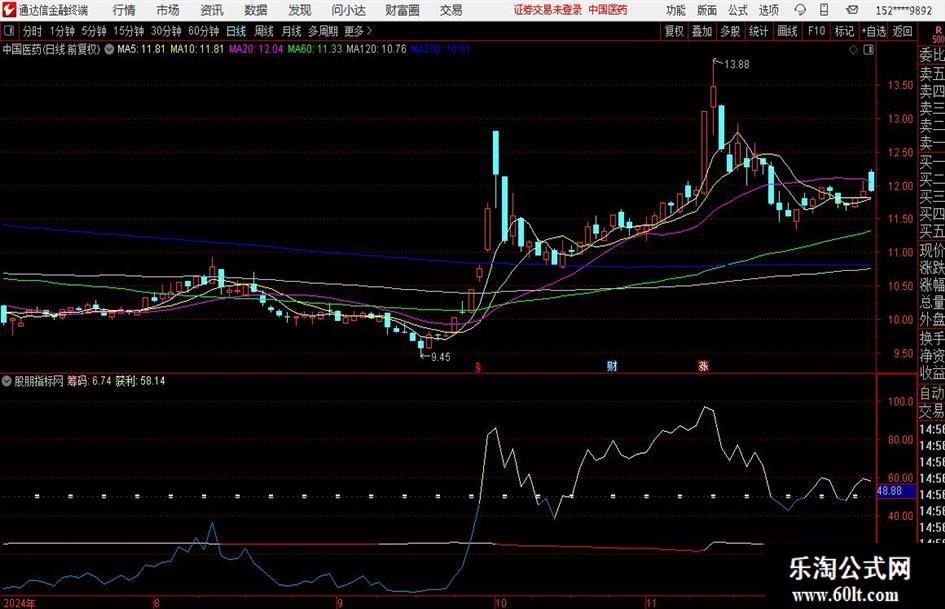Open the 功能 menu
This screenshot has height=609, width=945.
pos(676,10)
